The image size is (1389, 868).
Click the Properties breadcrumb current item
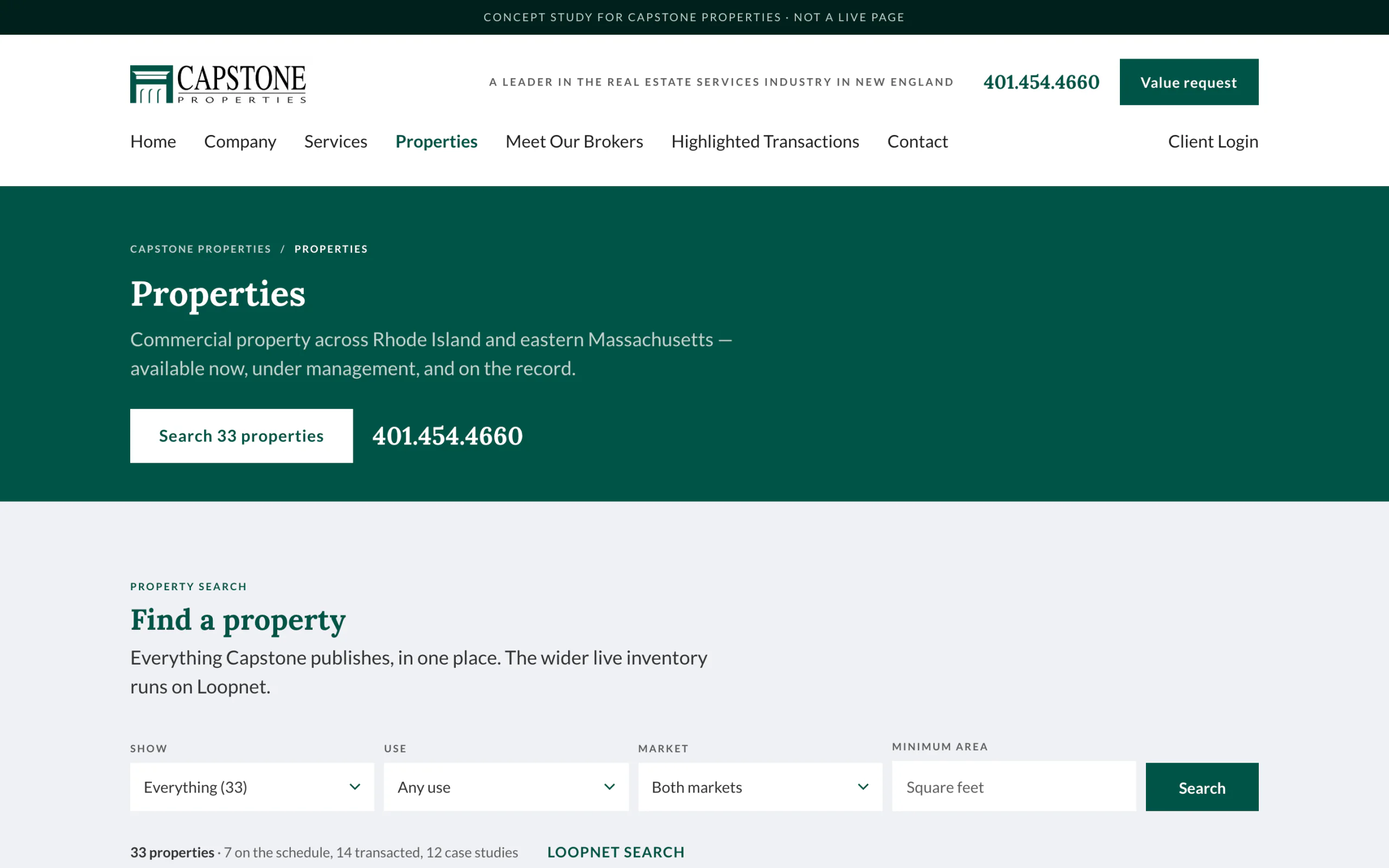pyautogui.click(x=331, y=249)
